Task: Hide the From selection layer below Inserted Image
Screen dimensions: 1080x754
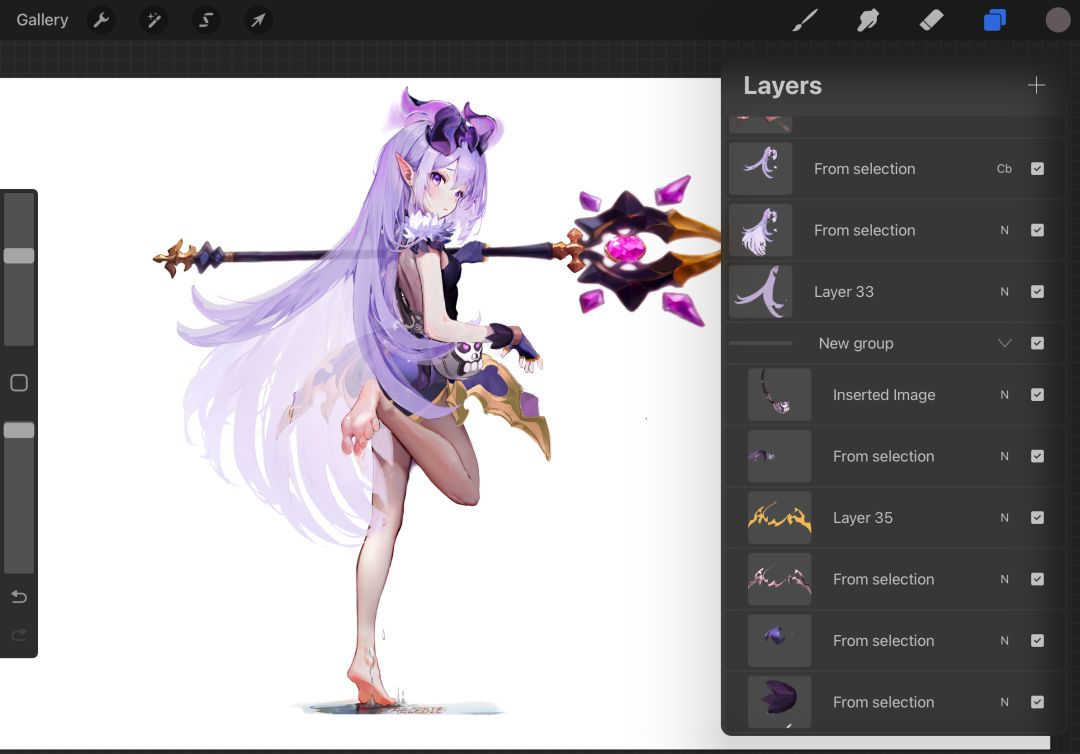Action: pyautogui.click(x=1037, y=456)
